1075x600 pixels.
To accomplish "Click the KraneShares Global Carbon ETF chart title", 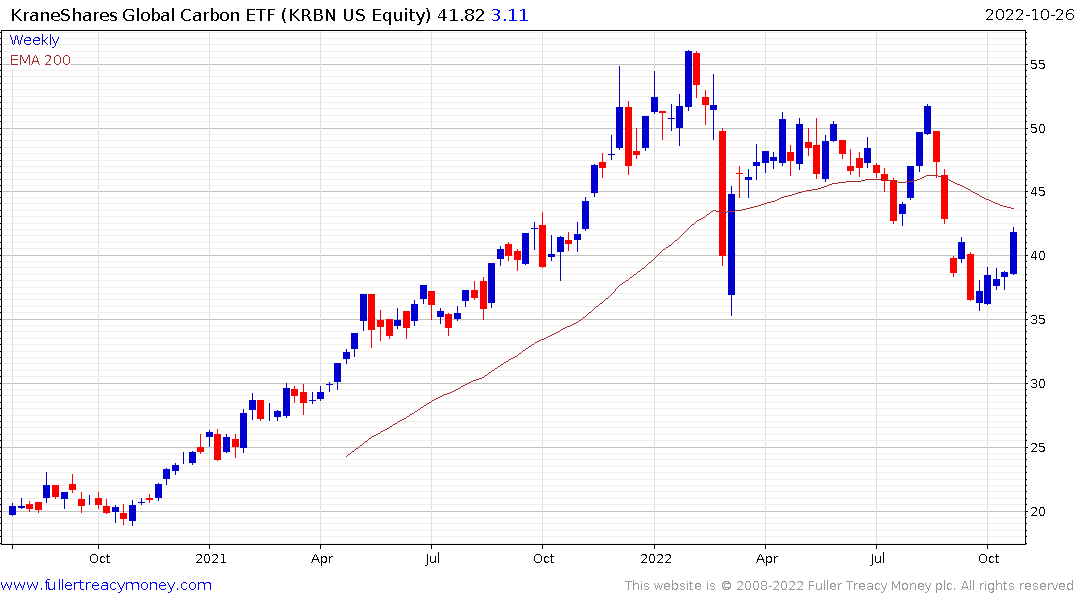I will click(x=221, y=14).
